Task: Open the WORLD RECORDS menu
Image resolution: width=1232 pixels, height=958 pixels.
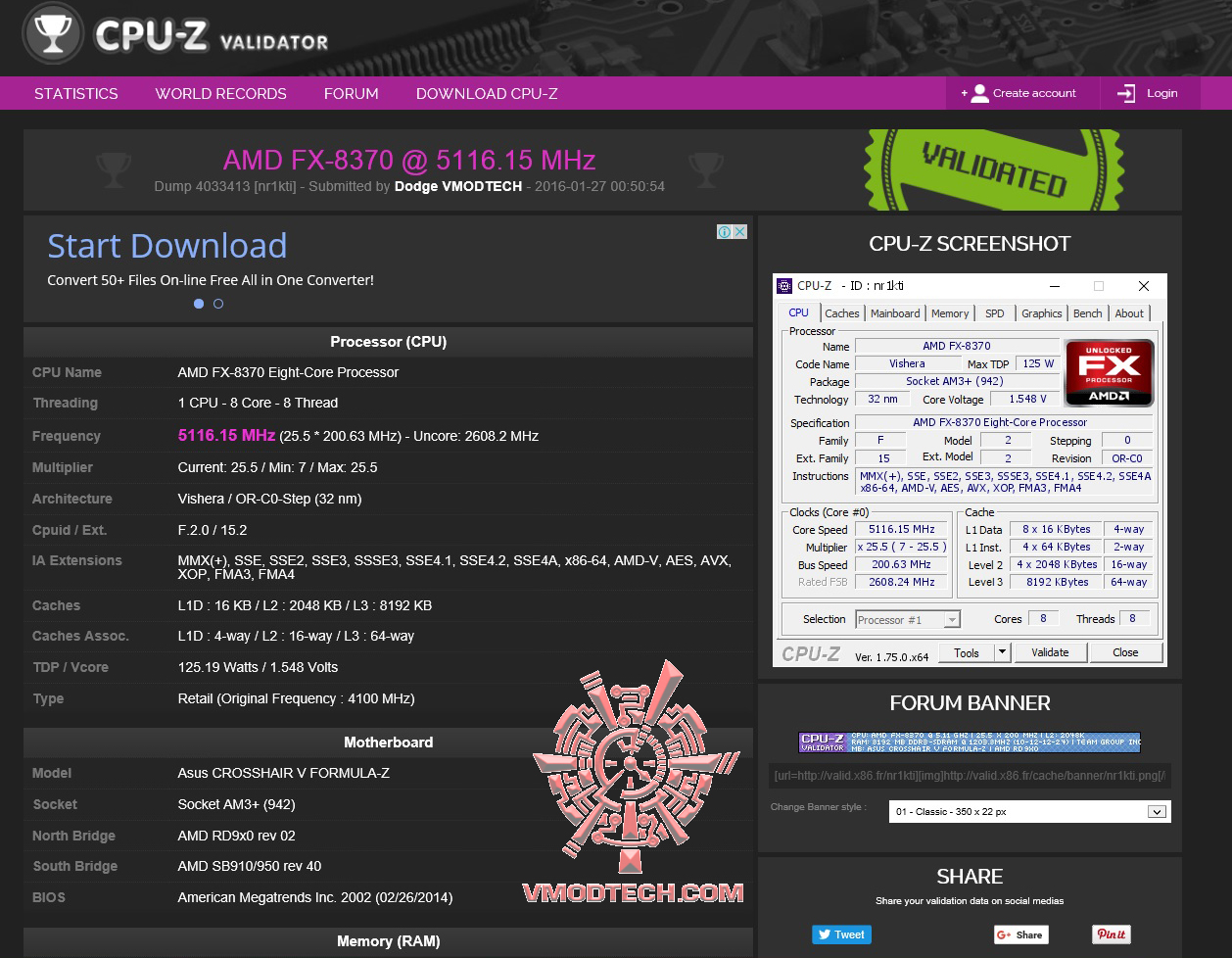Action: click(221, 94)
